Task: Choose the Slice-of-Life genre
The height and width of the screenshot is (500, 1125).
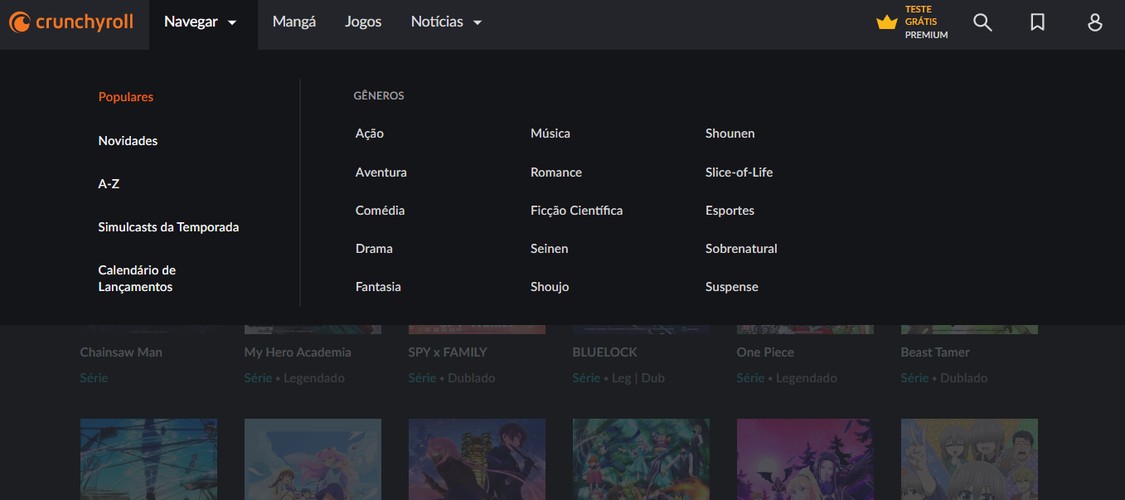Action: tap(739, 172)
